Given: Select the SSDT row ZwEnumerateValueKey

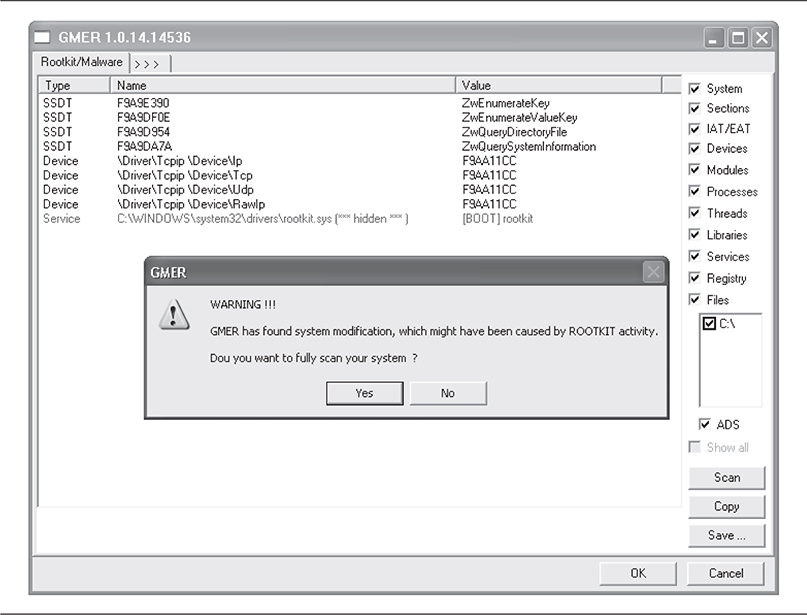Looking at the screenshot, I should (359, 117).
